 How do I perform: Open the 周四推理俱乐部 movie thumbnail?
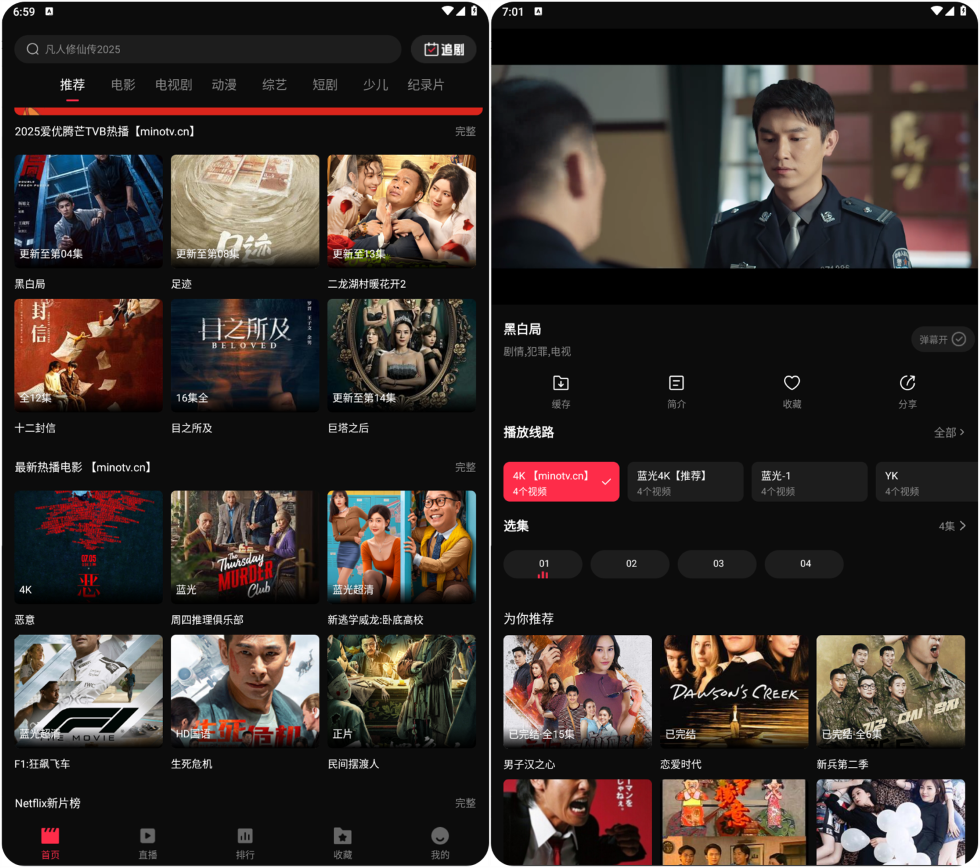(245, 547)
